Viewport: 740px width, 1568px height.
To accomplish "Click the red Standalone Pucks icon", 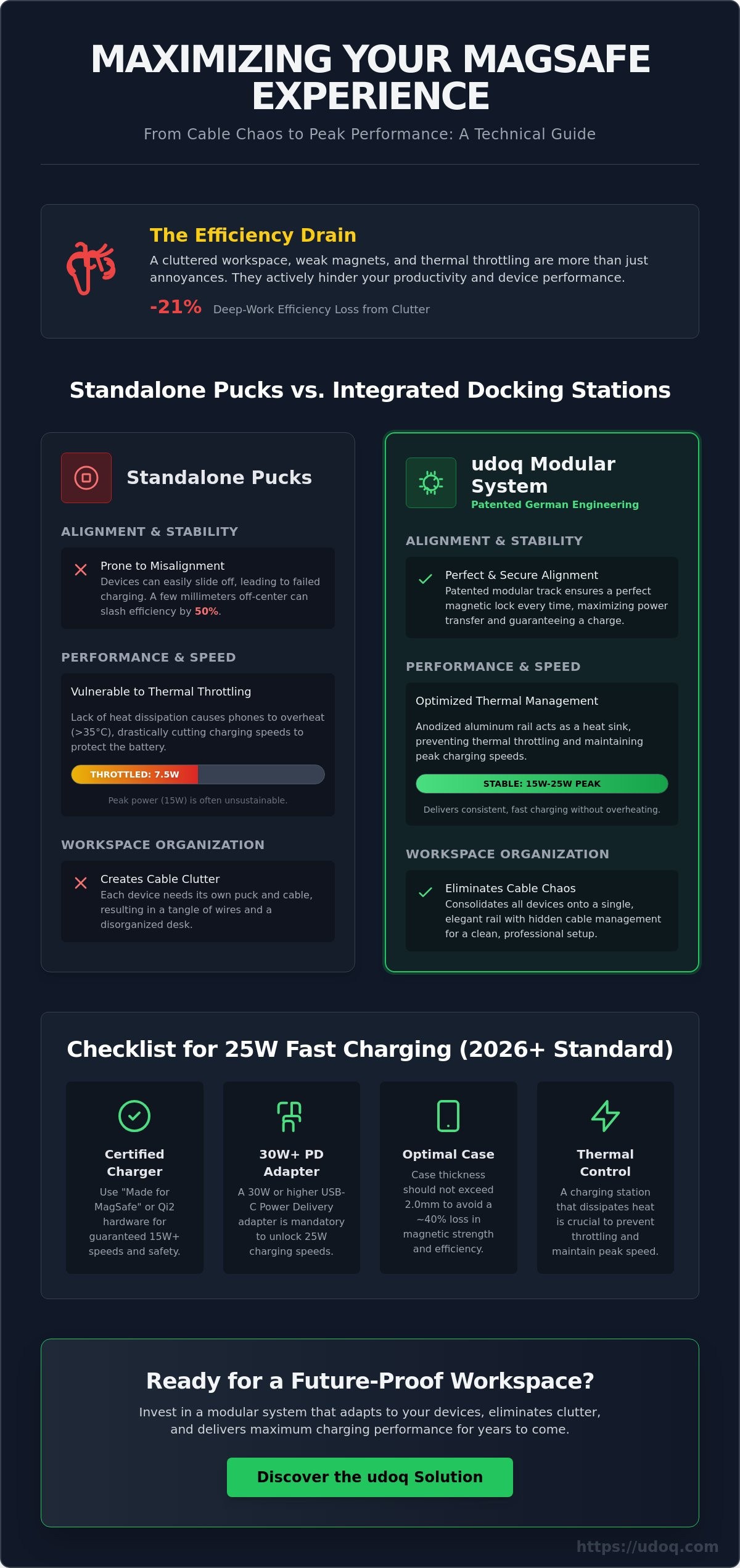I will tap(86, 478).
